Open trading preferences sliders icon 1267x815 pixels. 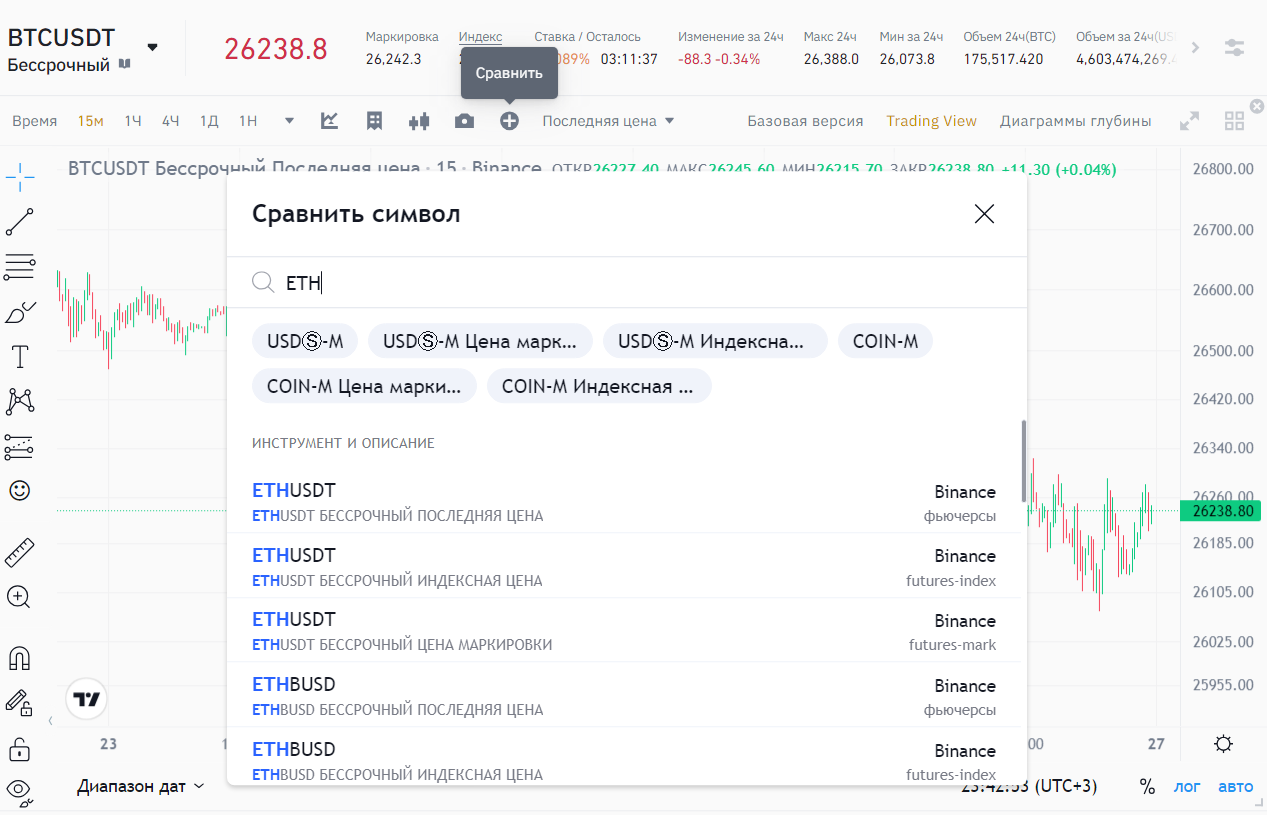(x=1235, y=48)
